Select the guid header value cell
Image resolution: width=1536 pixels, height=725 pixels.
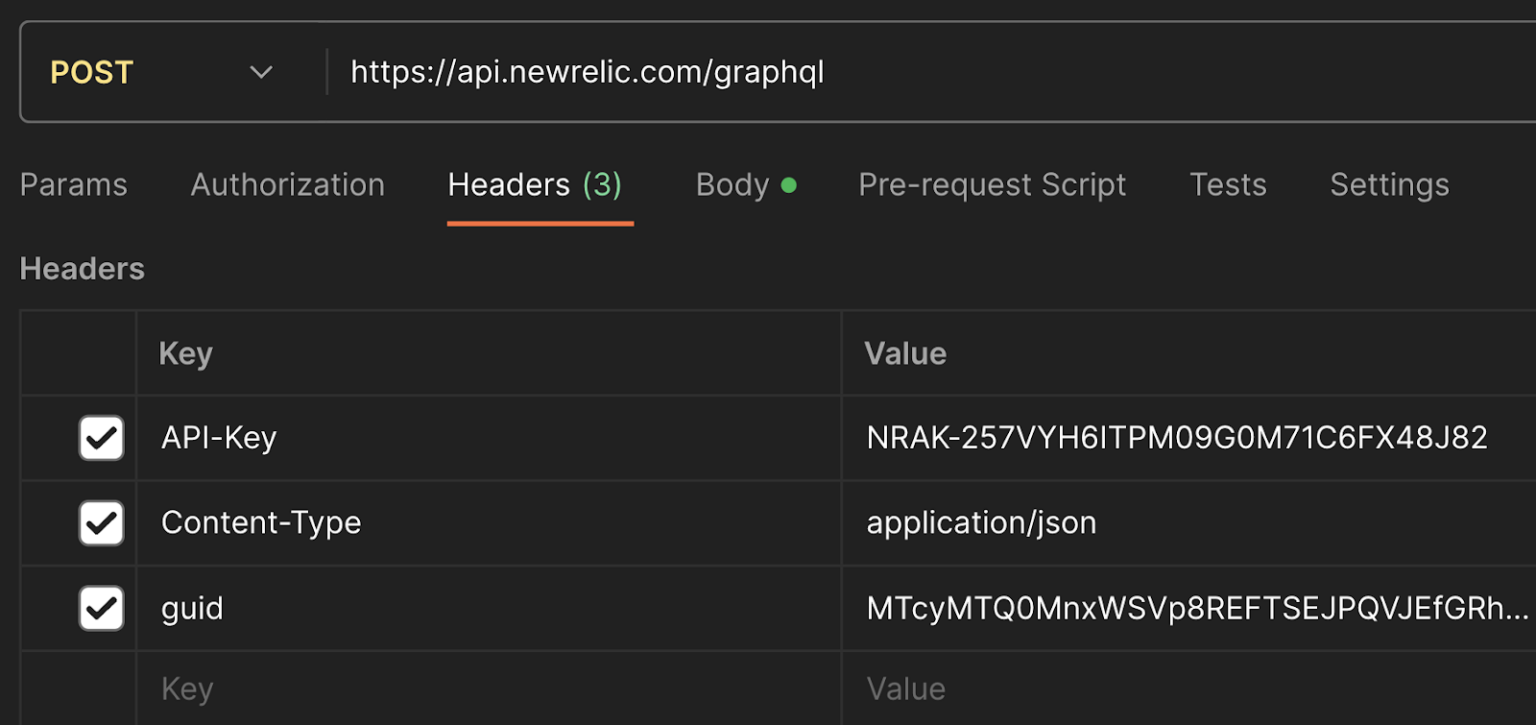tap(1196, 608)
